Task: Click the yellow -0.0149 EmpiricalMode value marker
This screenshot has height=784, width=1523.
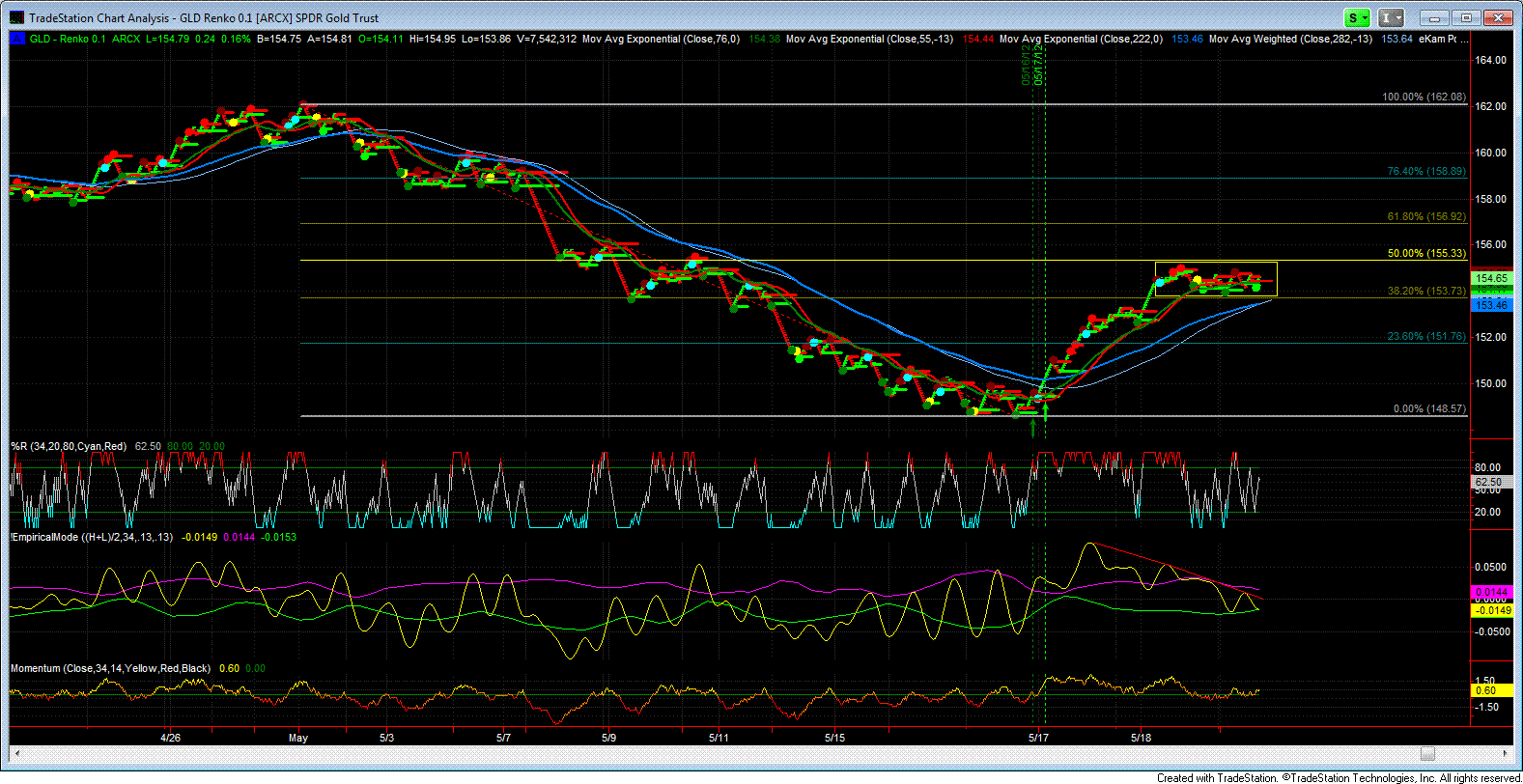Action: 1492,610
